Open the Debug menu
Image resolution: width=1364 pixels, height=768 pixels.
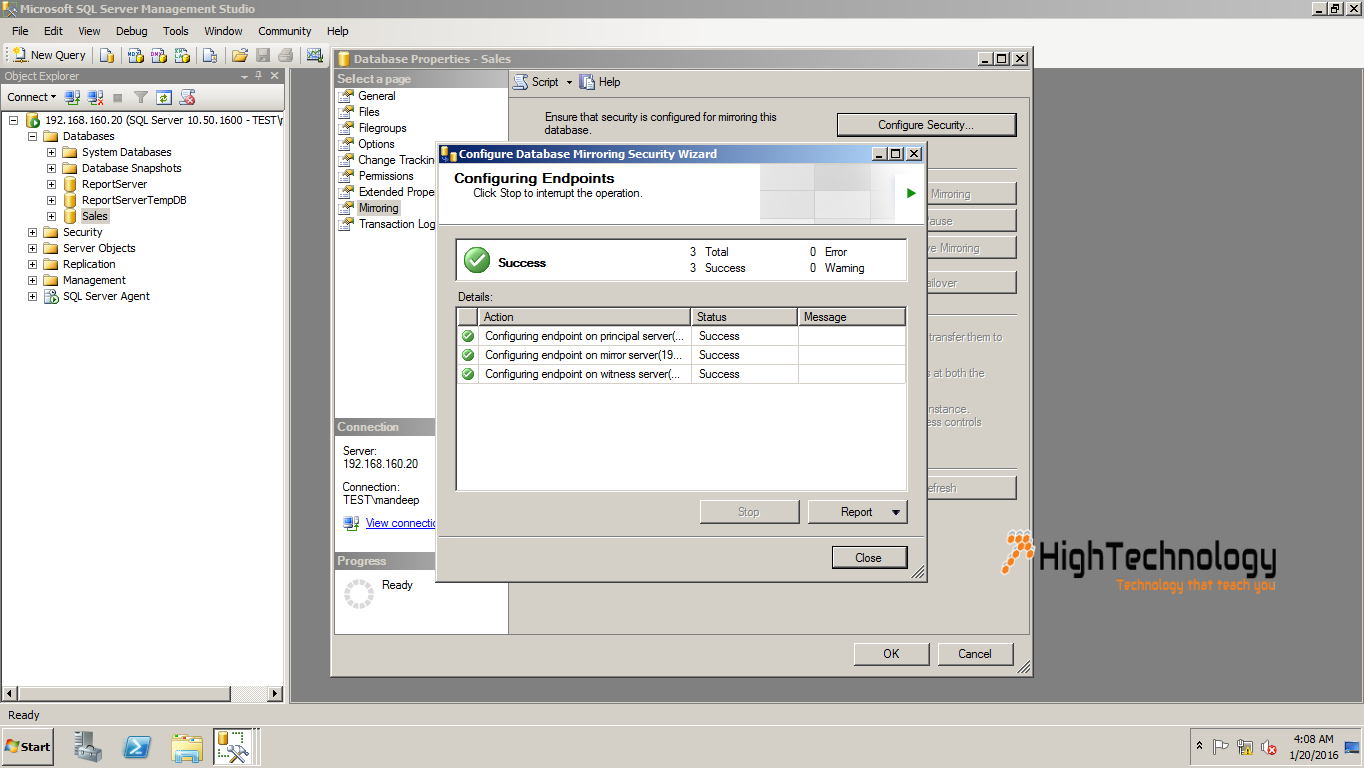point(131,31)
